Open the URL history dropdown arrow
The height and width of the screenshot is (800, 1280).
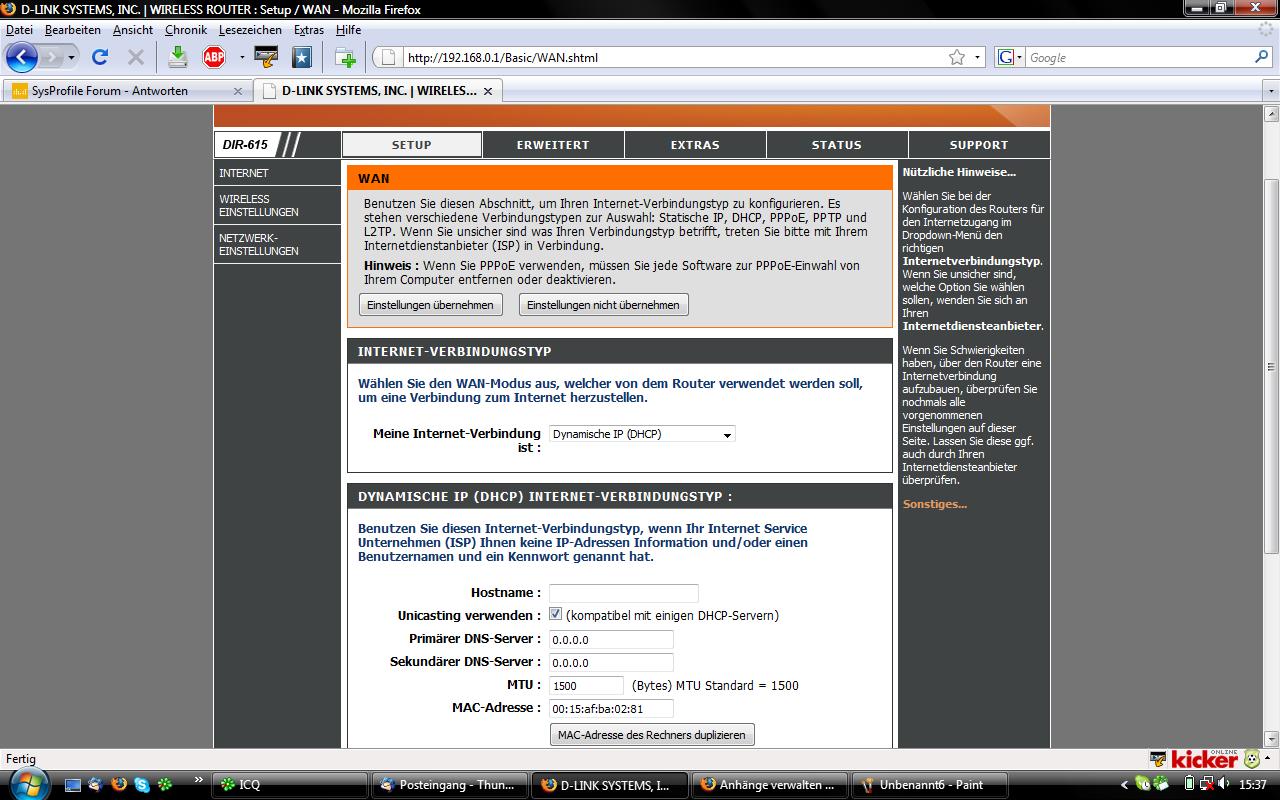[x=977, y=58]
